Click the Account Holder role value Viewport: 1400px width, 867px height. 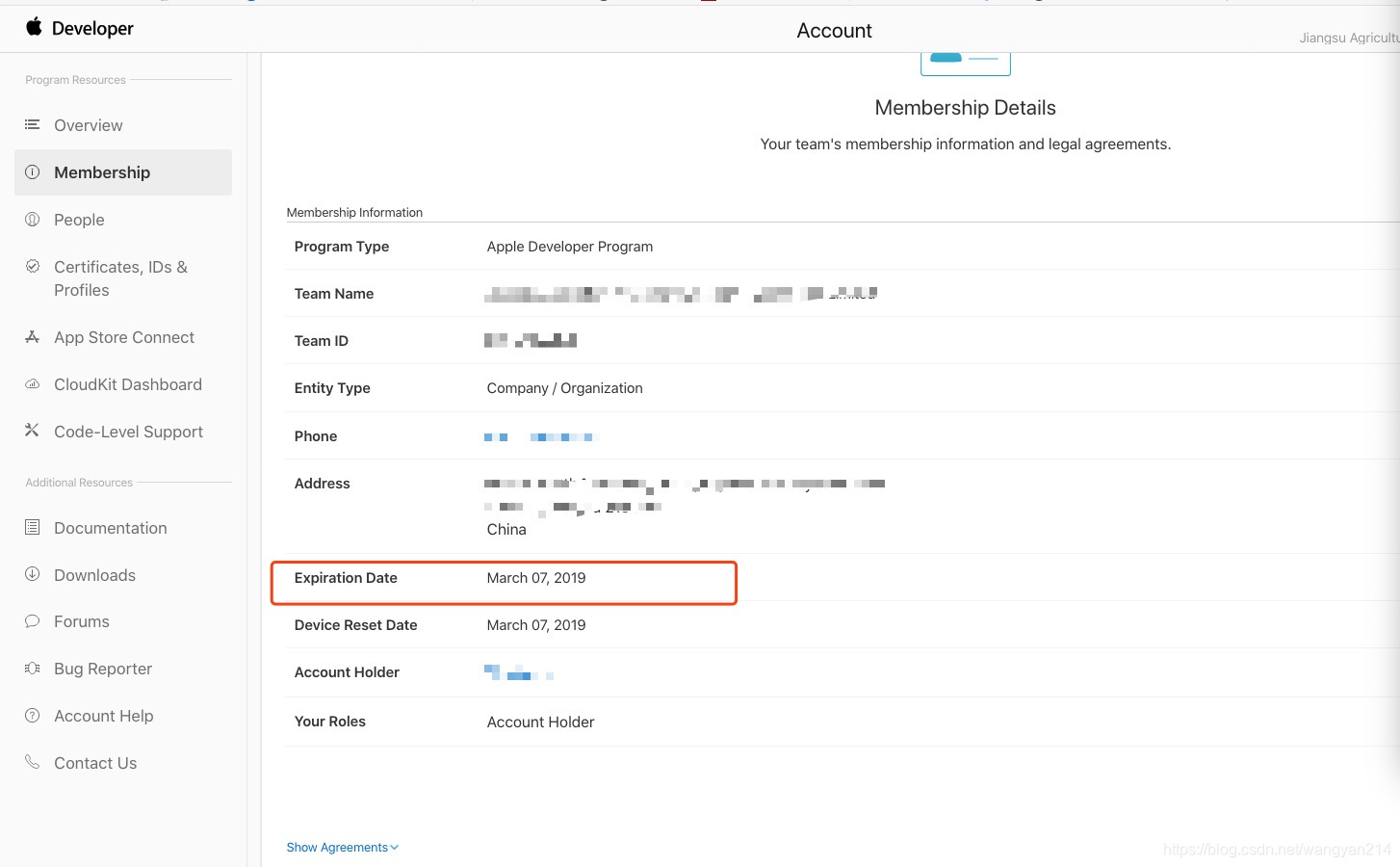pos(540,722)
